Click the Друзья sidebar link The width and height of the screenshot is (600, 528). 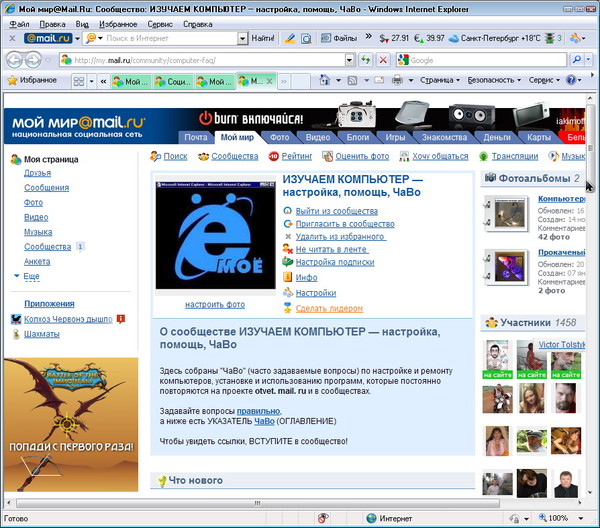38,173
